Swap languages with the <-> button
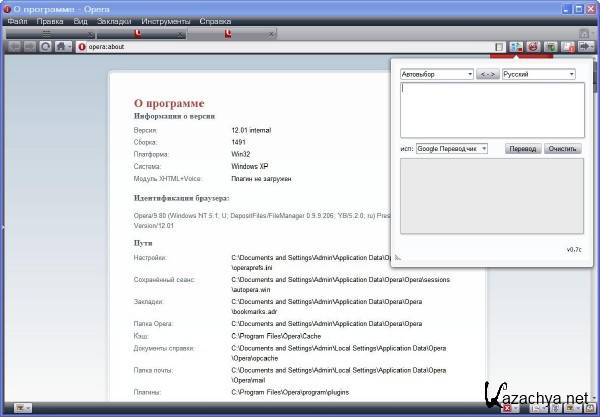The width and height of the screenshot is (600, 417). 487,74
